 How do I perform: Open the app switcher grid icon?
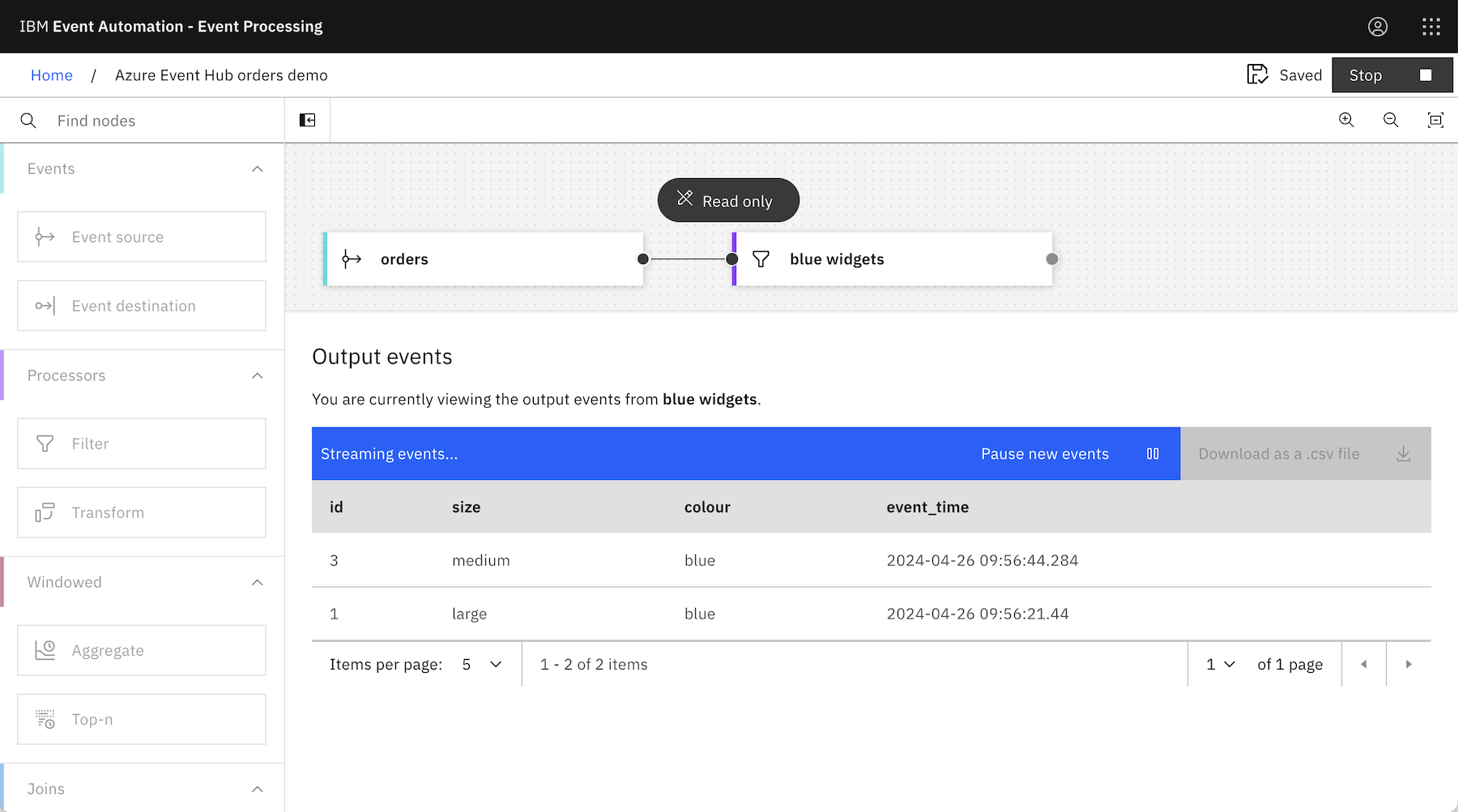1431,27
